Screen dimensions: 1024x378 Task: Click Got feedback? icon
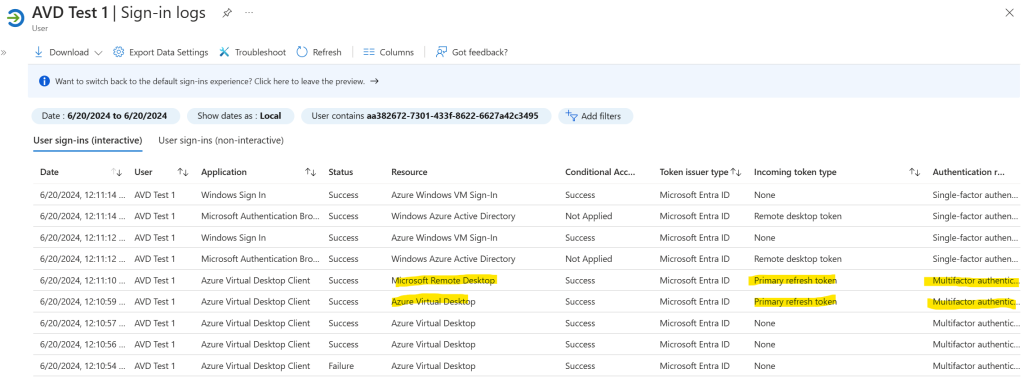point(441,52)
